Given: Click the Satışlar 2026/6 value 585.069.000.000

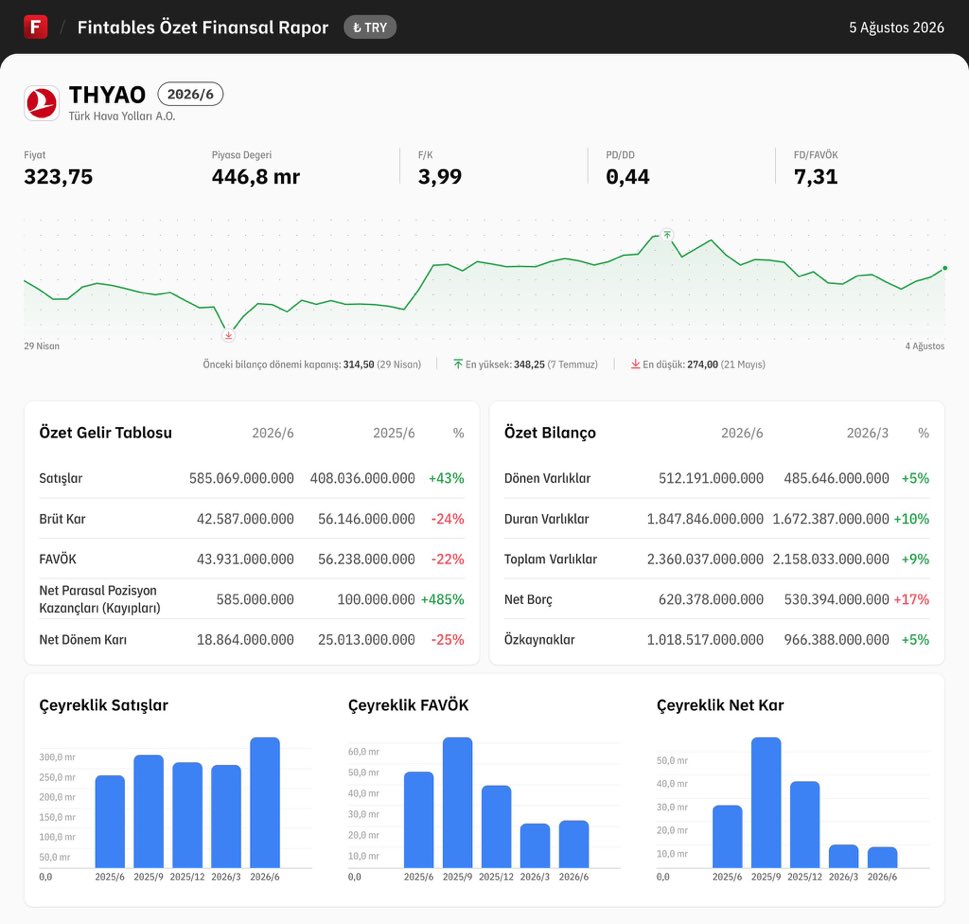Looking at the screenshot, I should [242, 478].
